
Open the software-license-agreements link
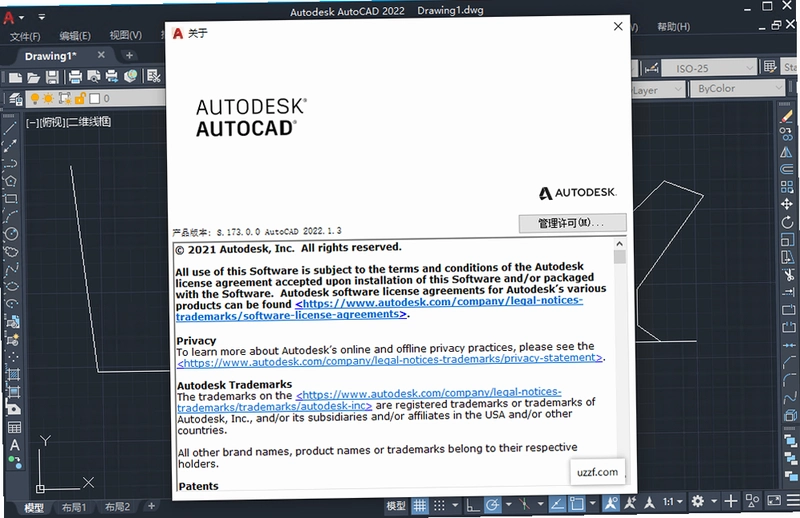point(379,308)
